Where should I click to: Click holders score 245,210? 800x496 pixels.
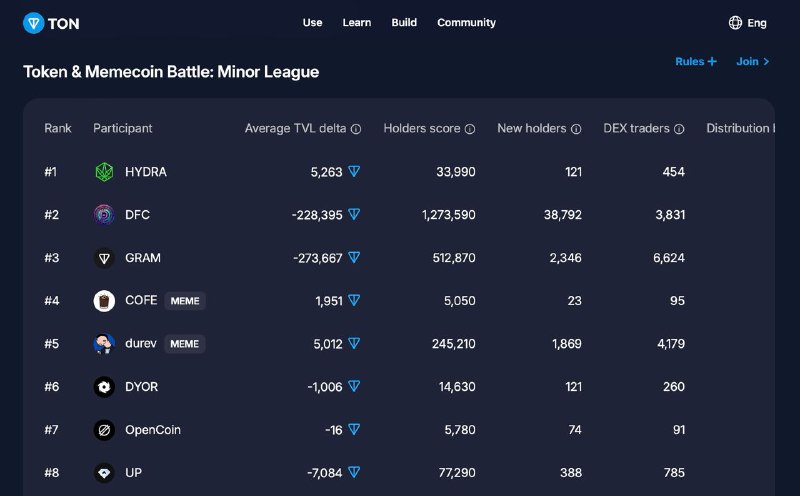click(x=454, y=344)
